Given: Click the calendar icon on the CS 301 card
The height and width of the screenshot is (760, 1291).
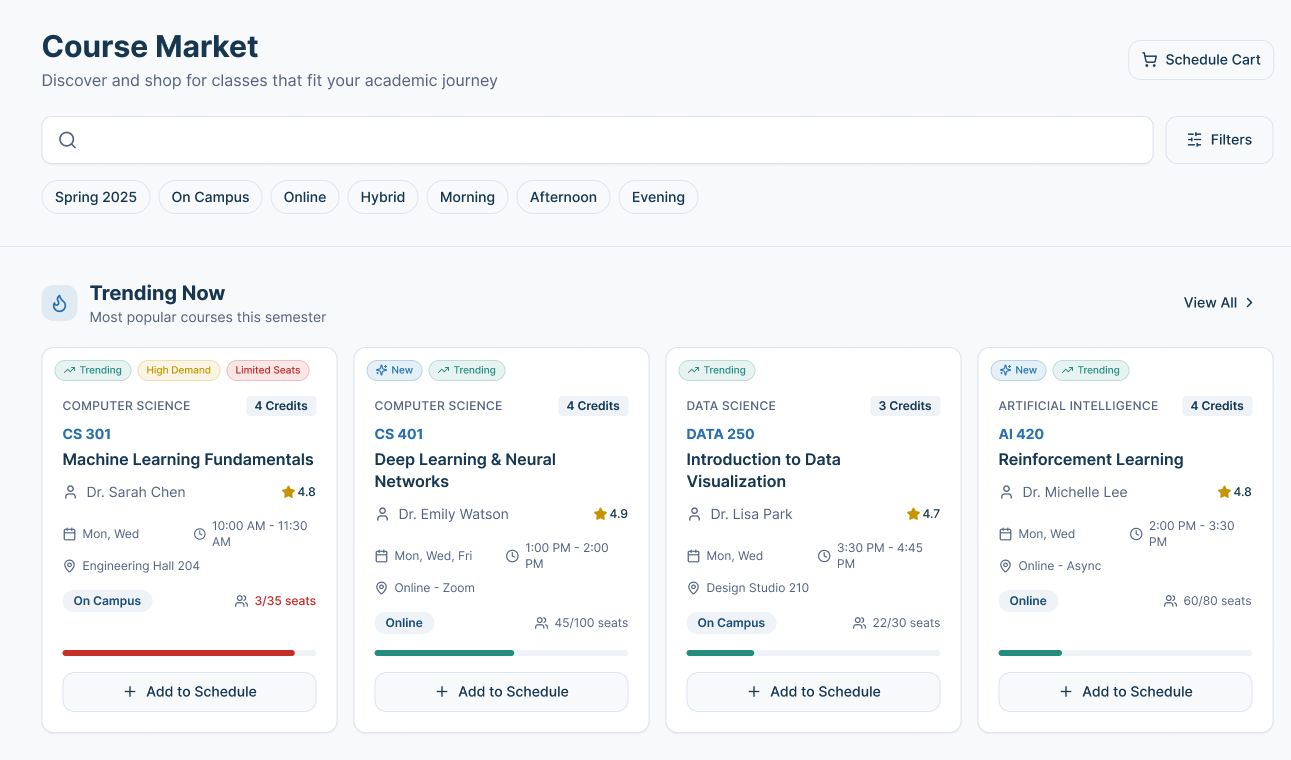Looking at the screenshot, I should 69,533.
